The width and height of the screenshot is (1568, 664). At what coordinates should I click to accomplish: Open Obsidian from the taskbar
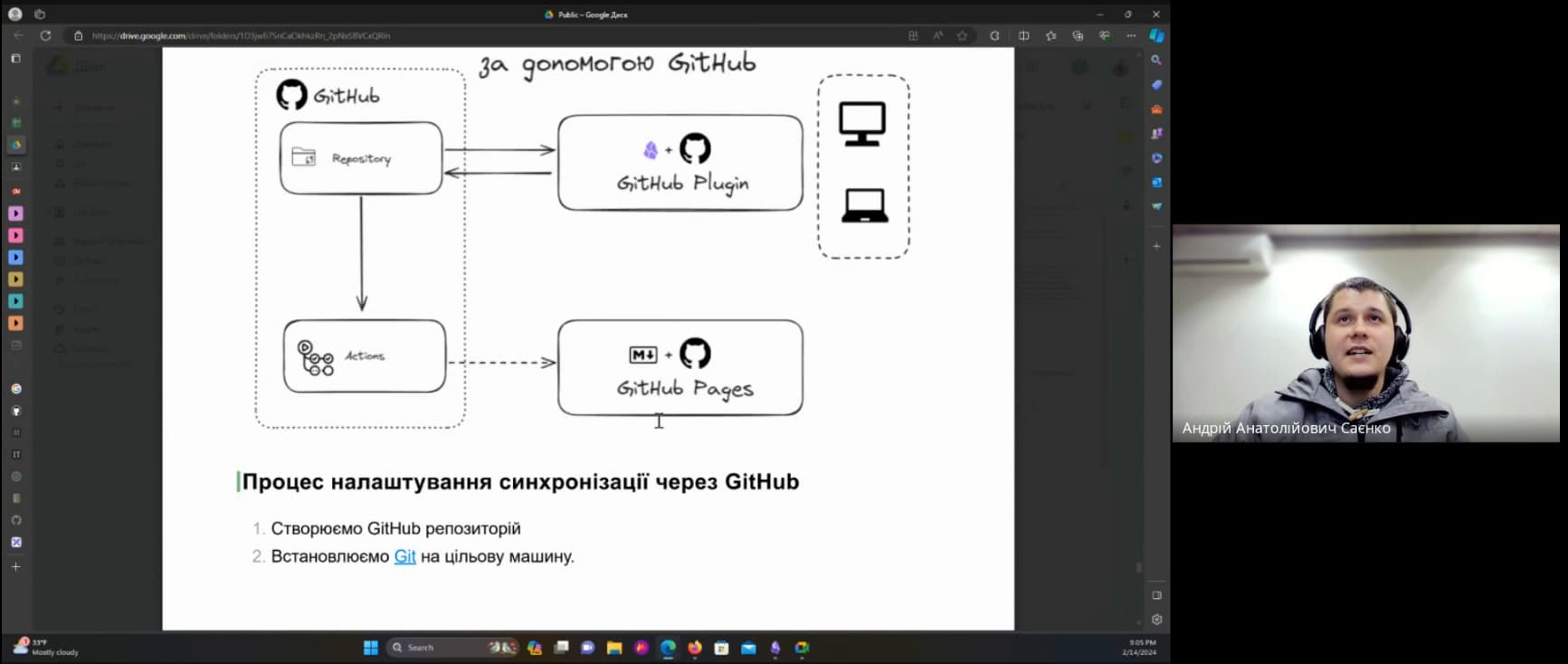[775, 648]
